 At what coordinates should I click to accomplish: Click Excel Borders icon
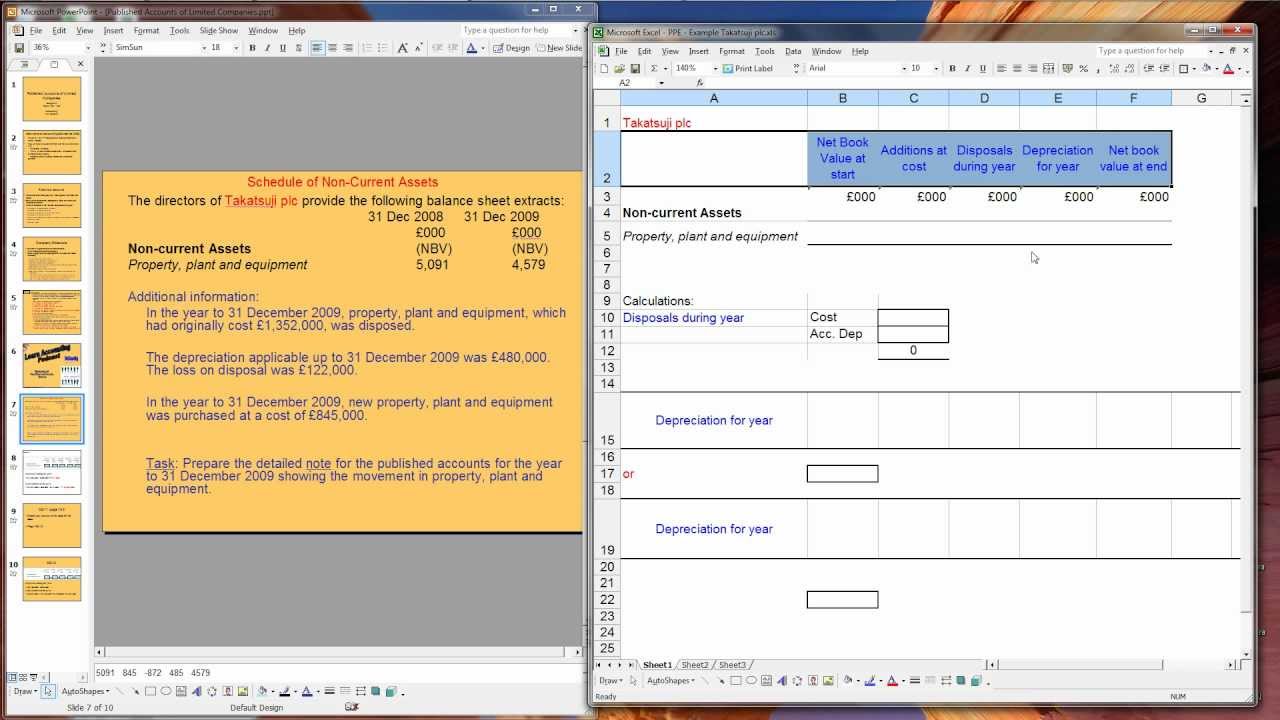coord(1182,68)
